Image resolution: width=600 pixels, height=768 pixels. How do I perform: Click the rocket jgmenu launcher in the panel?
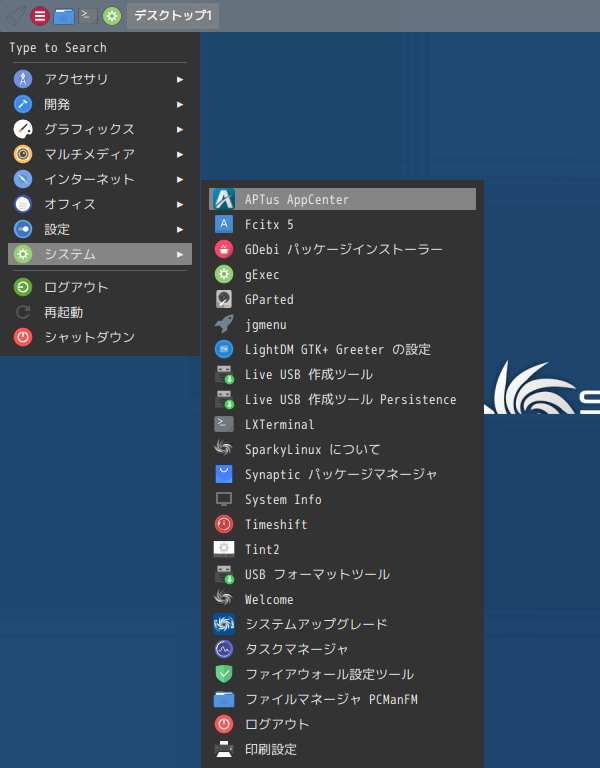click(16, 16)
